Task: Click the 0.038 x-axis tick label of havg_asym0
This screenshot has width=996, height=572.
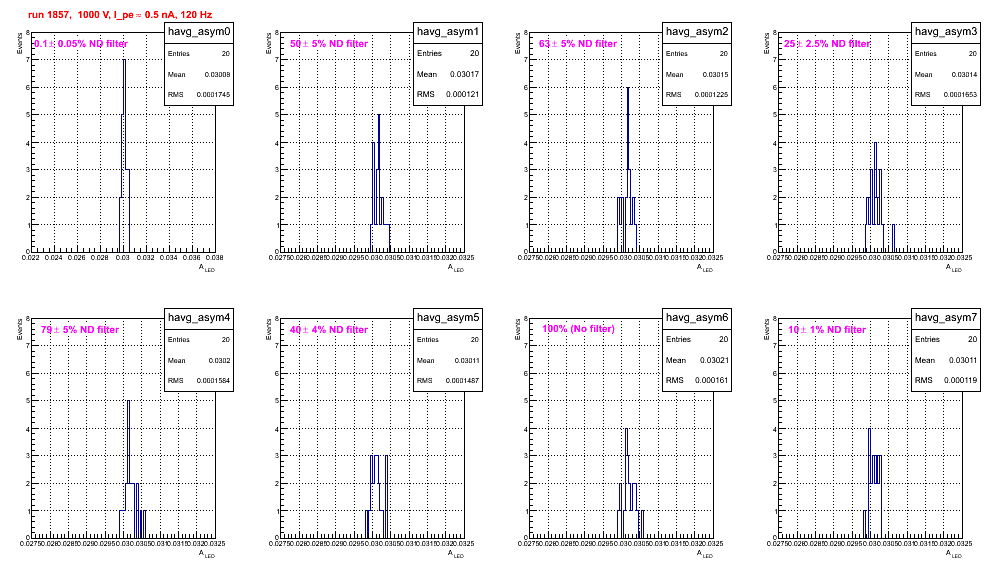Action: point(215,258)
